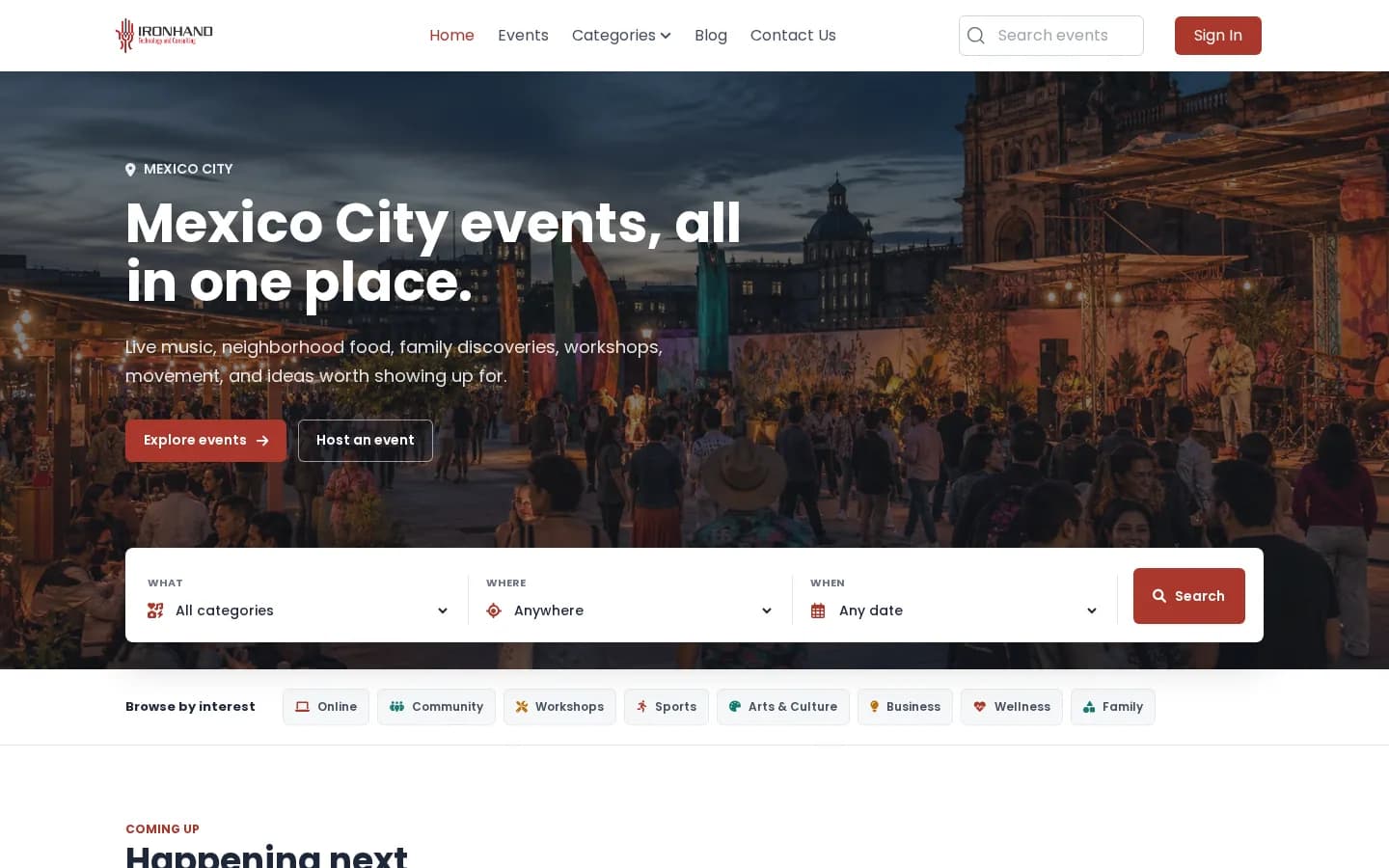The image size is (1389, 868).
Task: Open the Any date dropdown
Action: (955, 610)
